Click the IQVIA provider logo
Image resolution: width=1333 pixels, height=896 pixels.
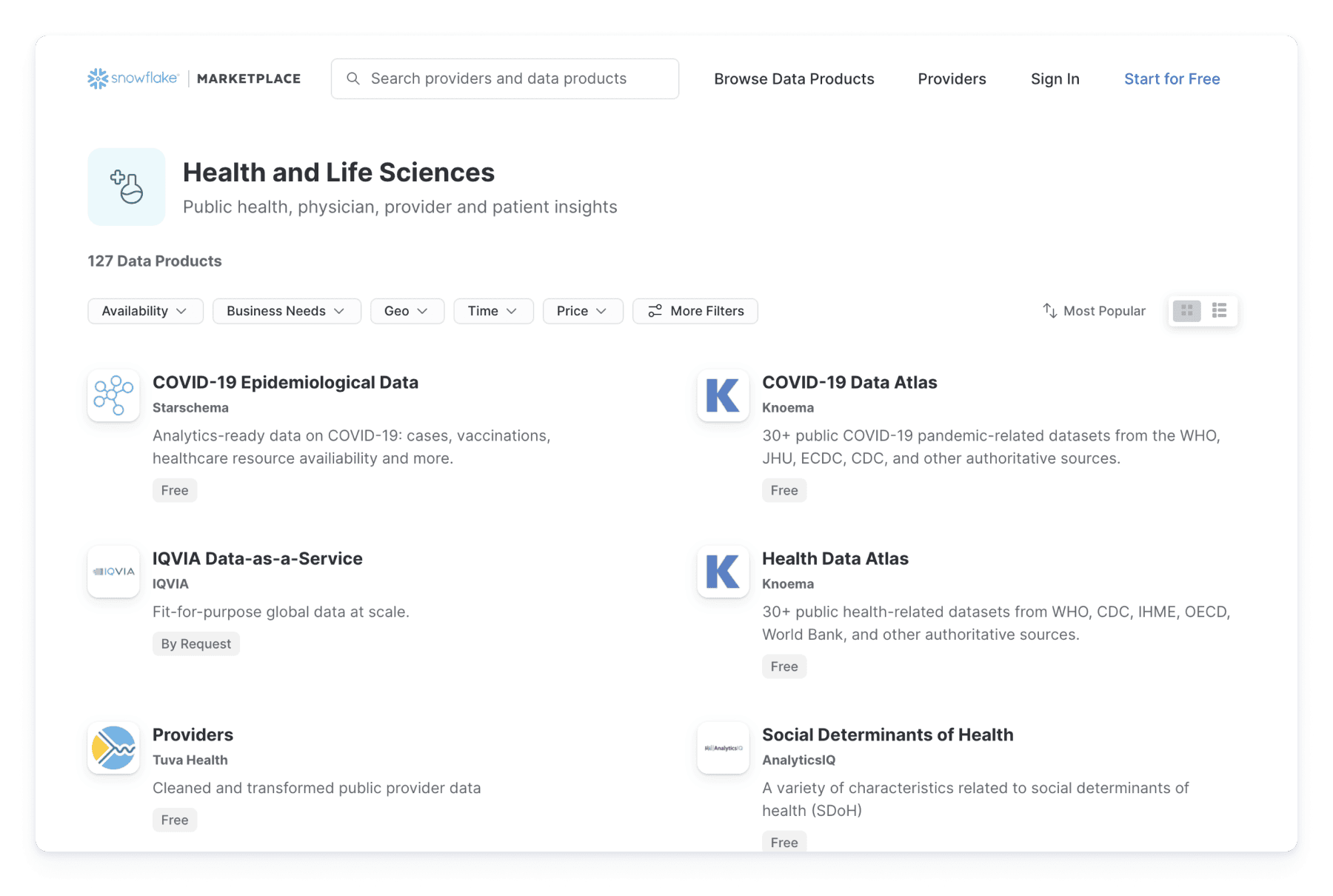tap(113, 572)
